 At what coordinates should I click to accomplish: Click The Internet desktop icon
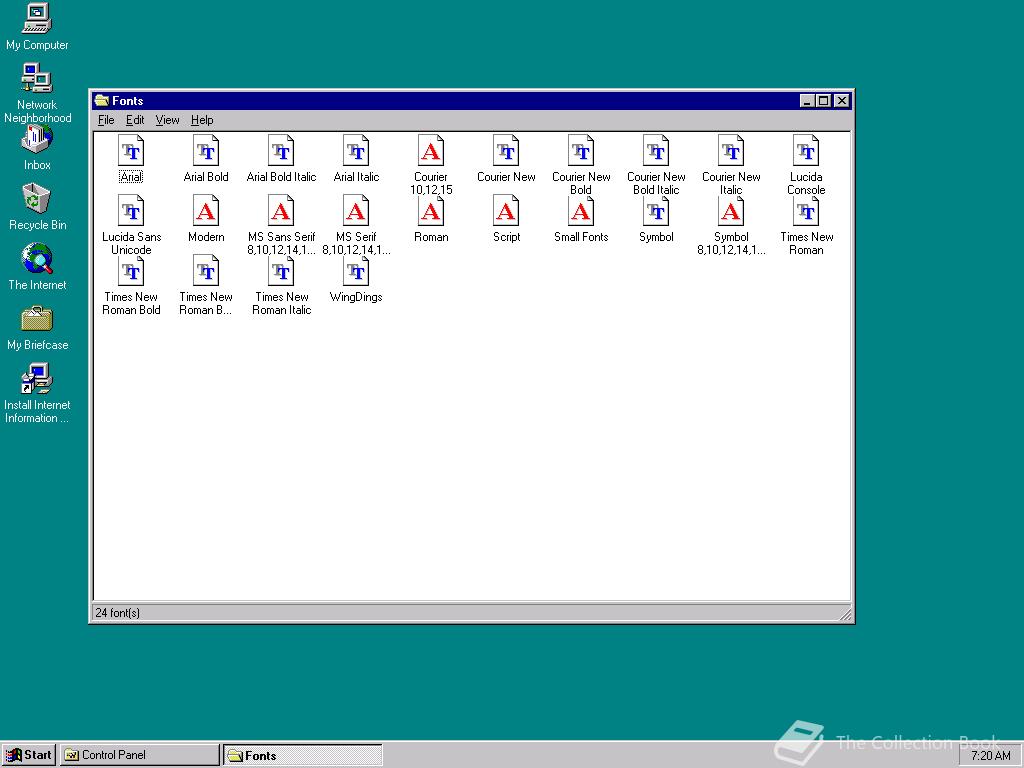click(x=37, y=266)
